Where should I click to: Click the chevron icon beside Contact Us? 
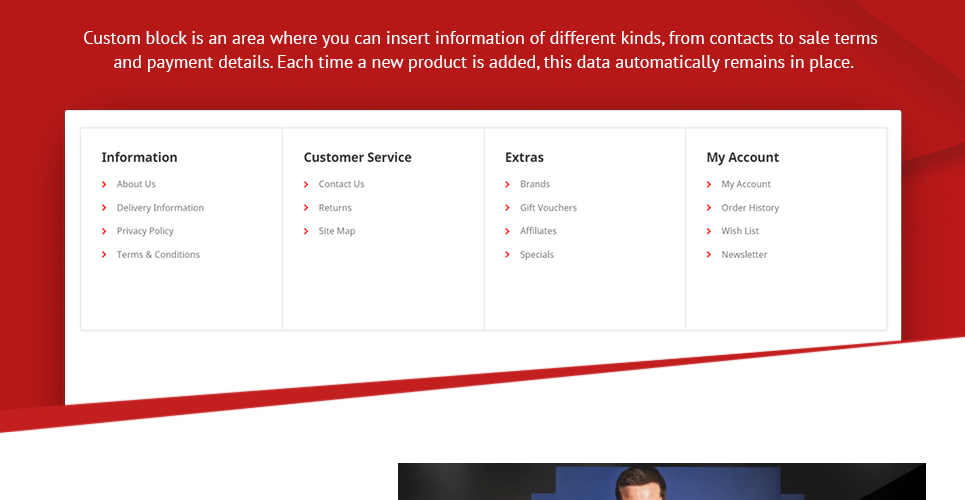(x=306, y=184)
